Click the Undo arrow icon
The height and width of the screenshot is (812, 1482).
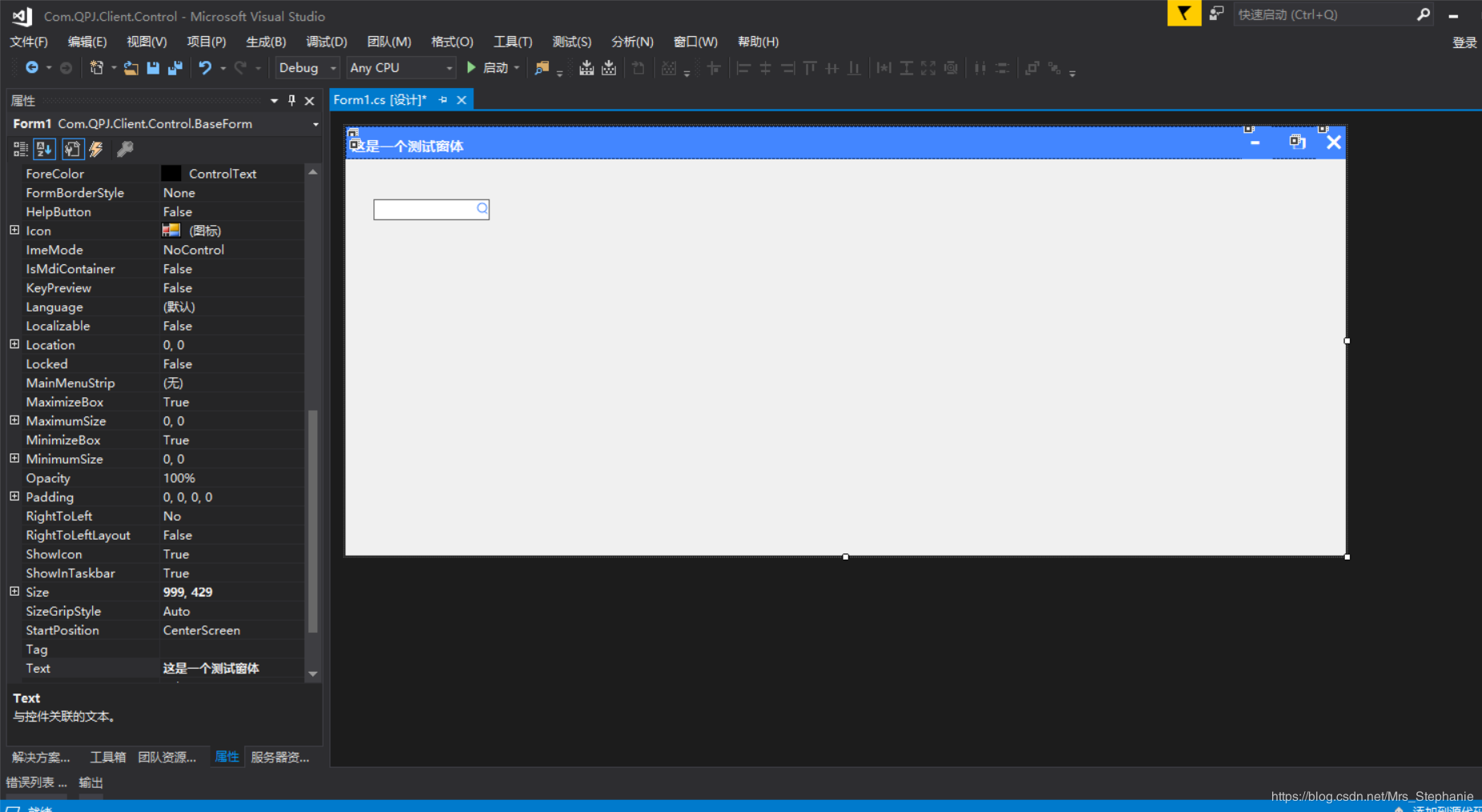click(x=205, y=68)
